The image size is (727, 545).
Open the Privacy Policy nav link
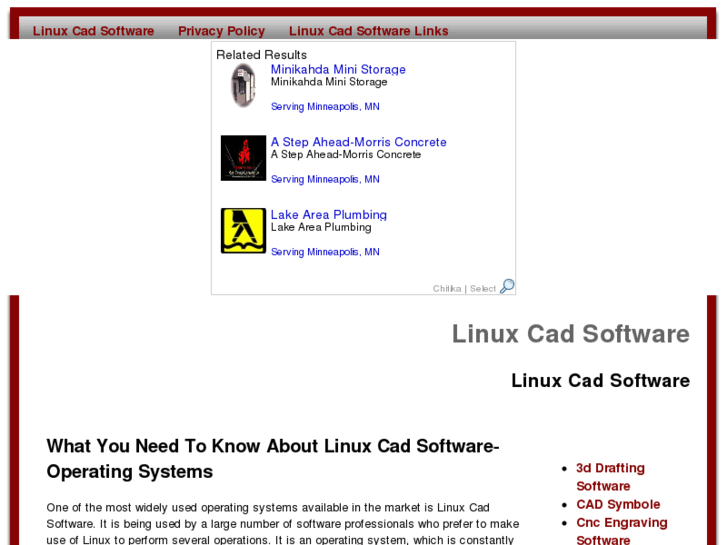click(222, 31)
